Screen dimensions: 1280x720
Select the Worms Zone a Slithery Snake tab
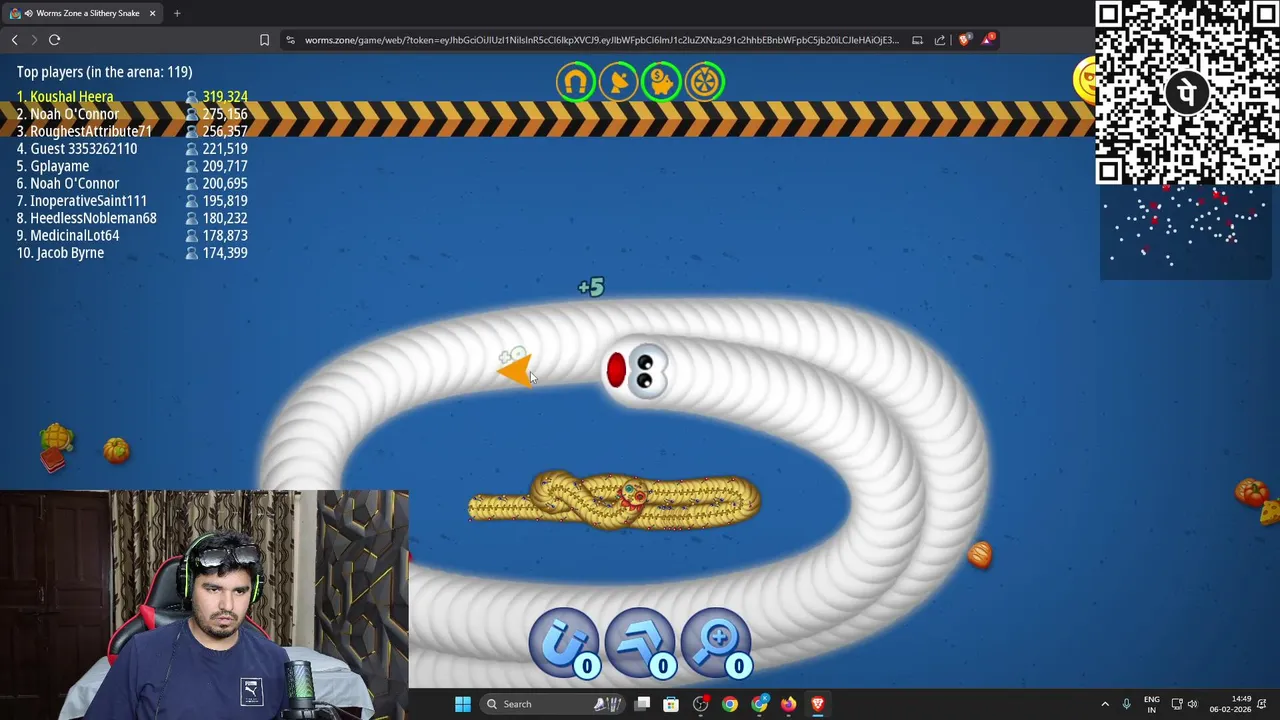point(84,13)
